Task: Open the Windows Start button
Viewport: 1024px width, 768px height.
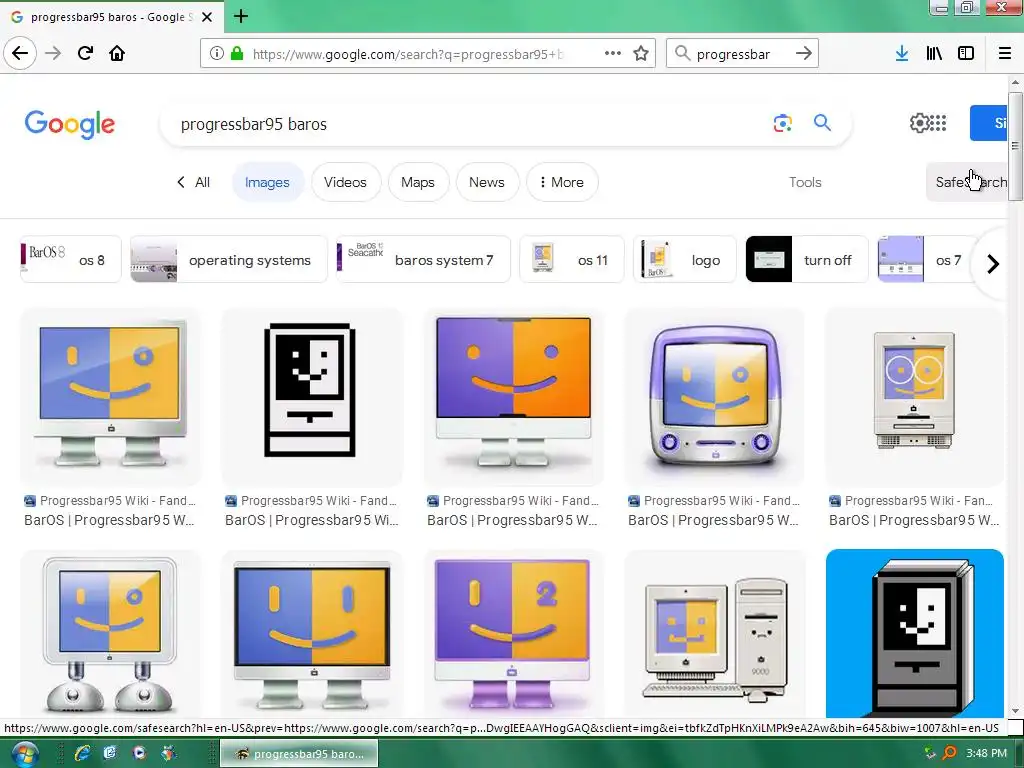Action: 24,754
